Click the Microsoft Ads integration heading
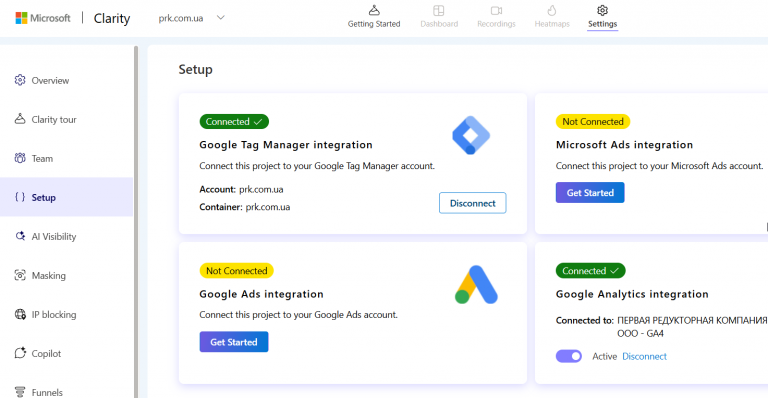 click(x=624, y=145)
